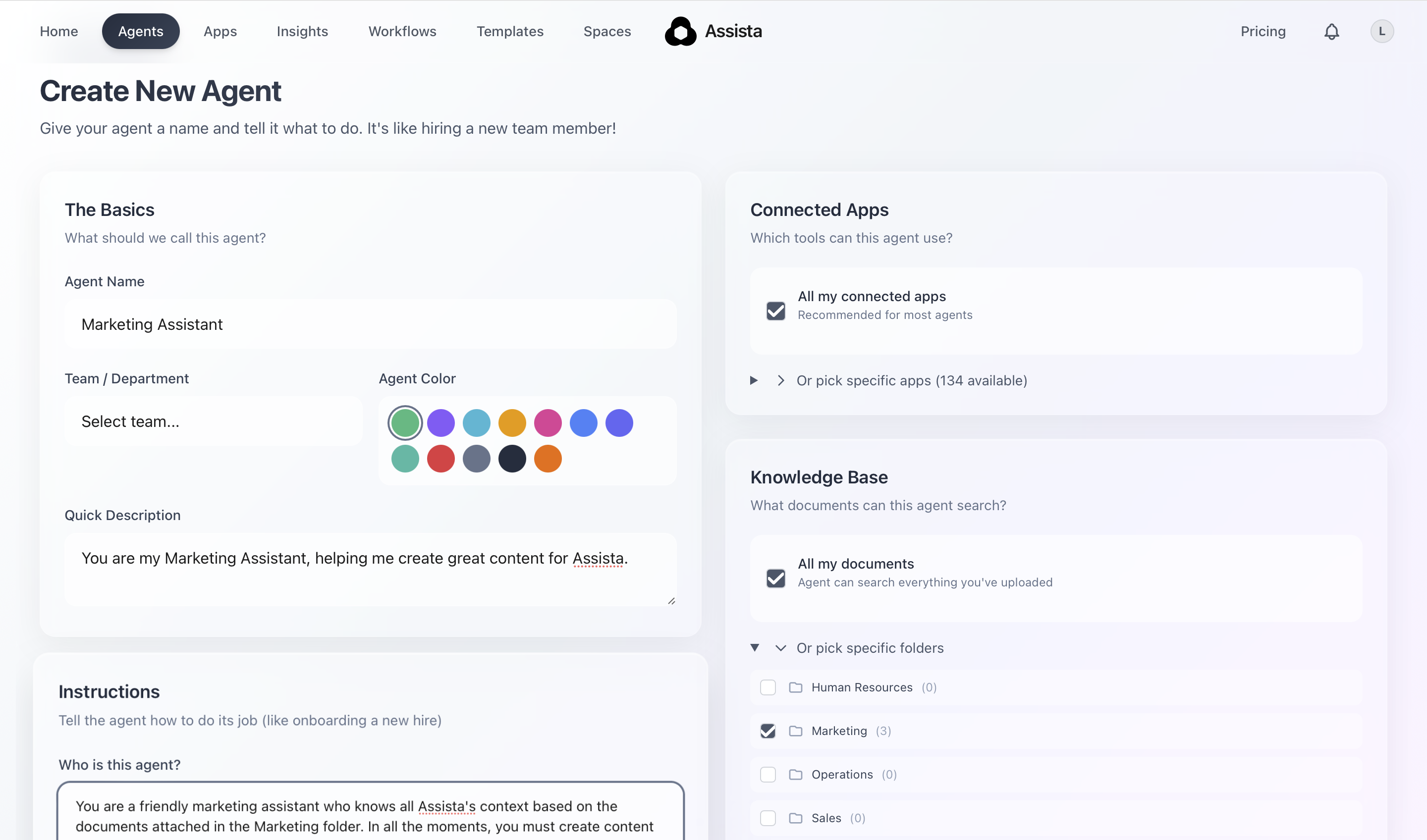Click the Agent Name input field
Image resolution: width=1427 pixels, height=840 pixels.
pyautogui.click(x=370, y=324)
